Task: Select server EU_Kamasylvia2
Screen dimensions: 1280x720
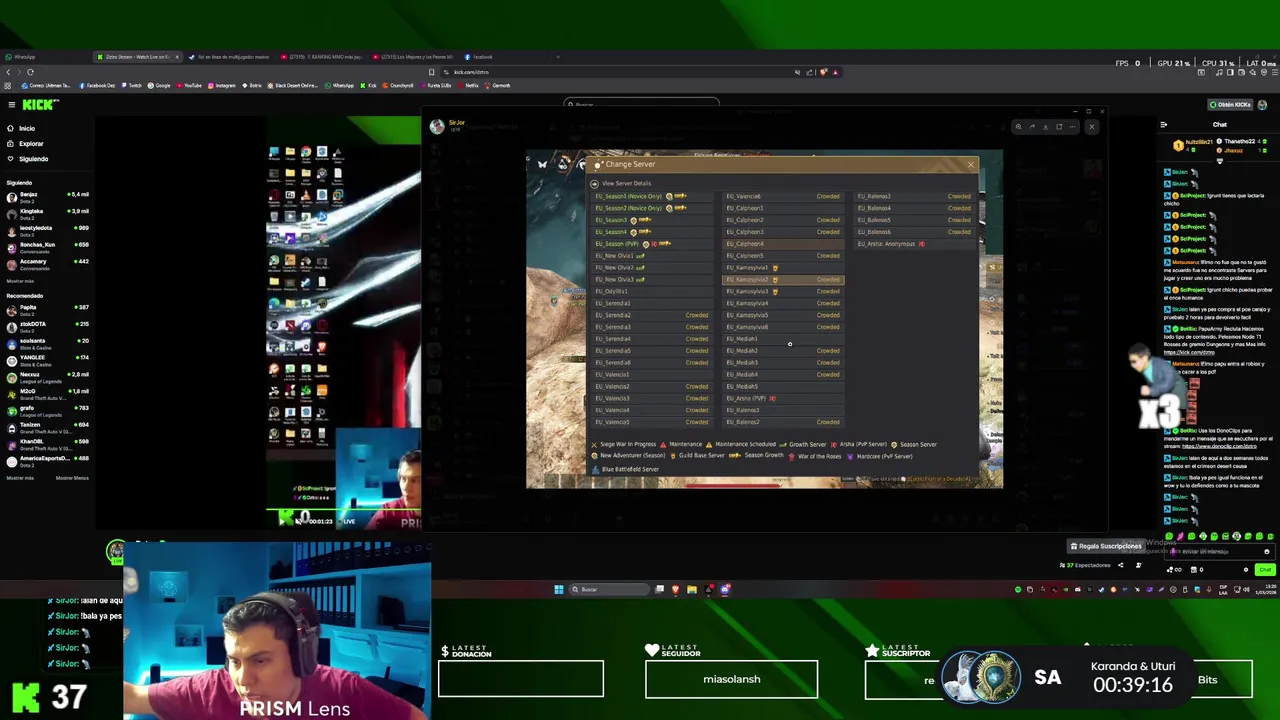Action: click(x=783, y=279)
